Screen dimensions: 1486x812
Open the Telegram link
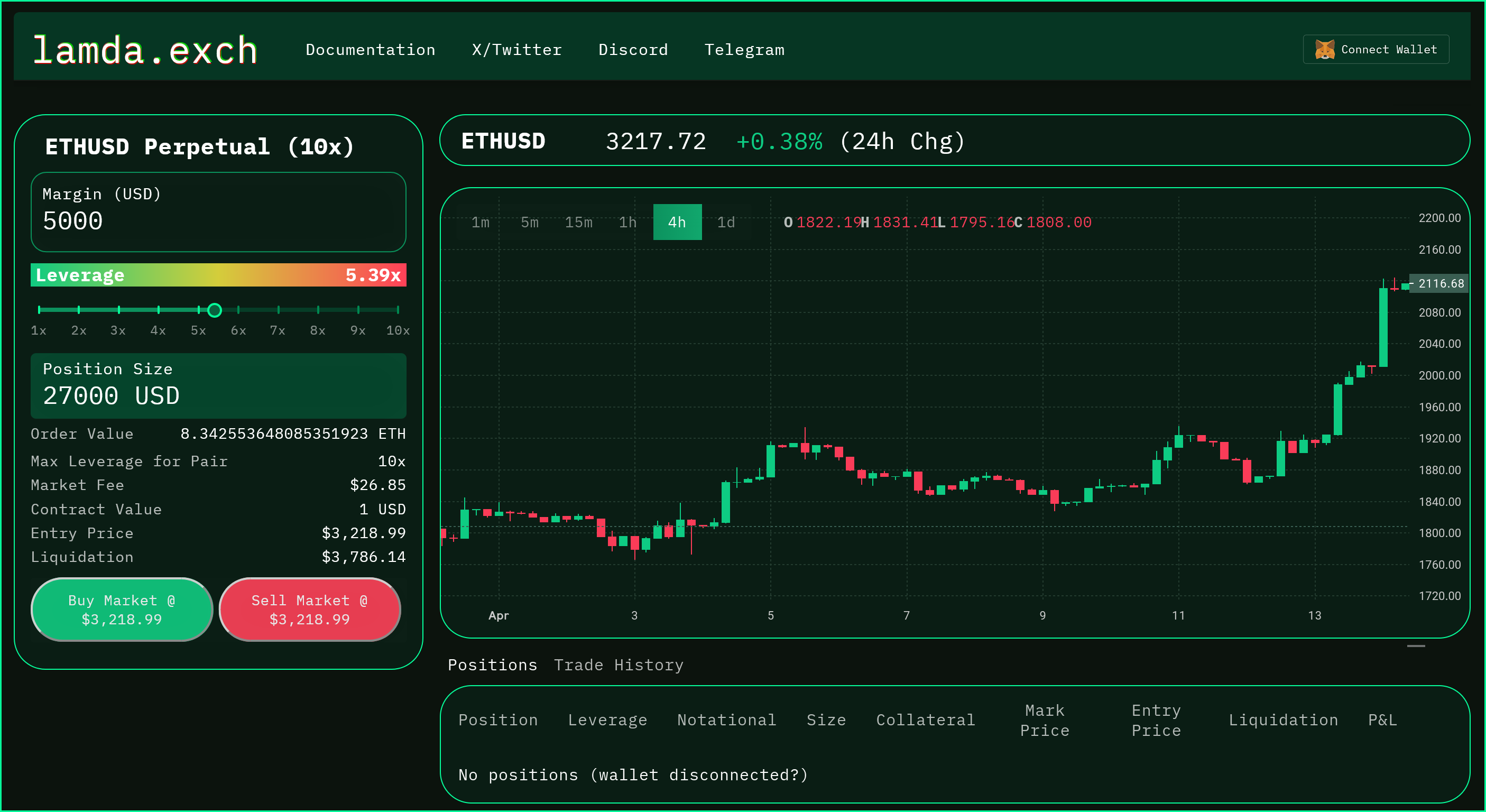744,50
